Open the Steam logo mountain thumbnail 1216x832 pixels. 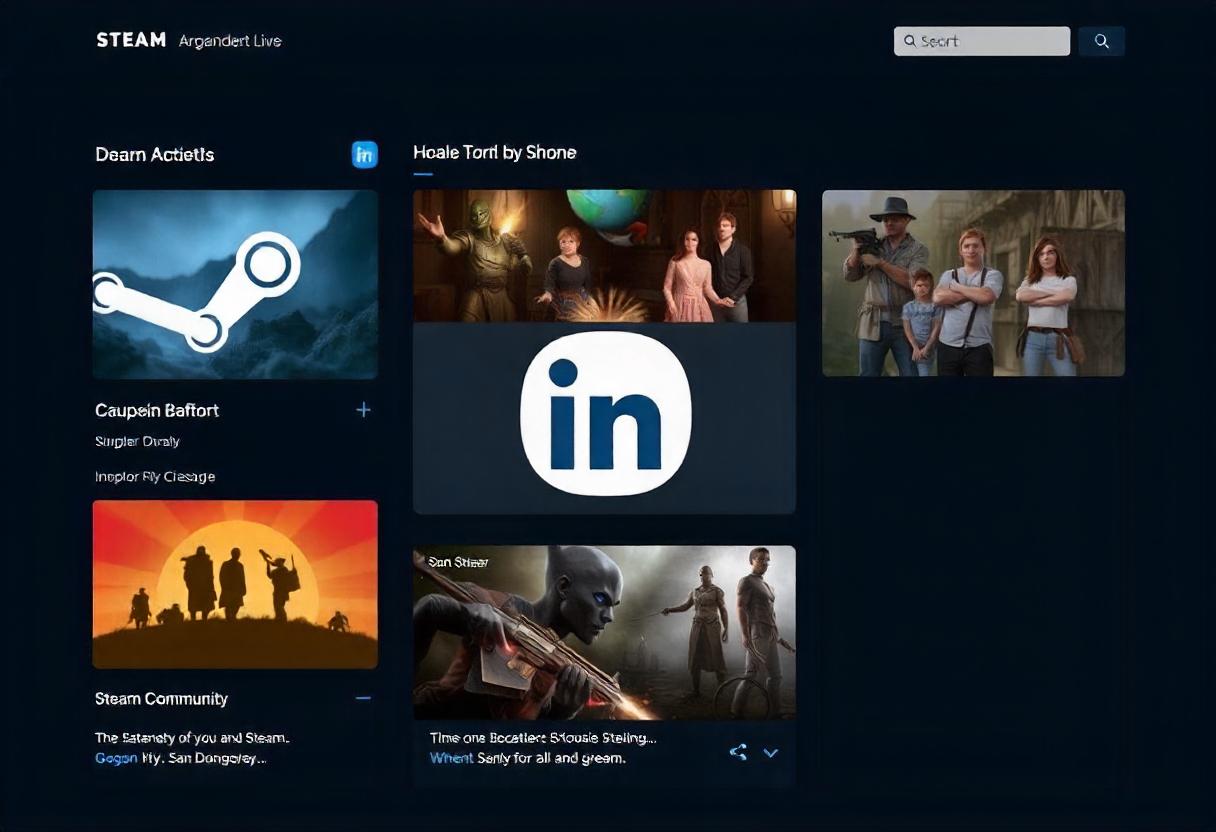[x=235, y=284]
